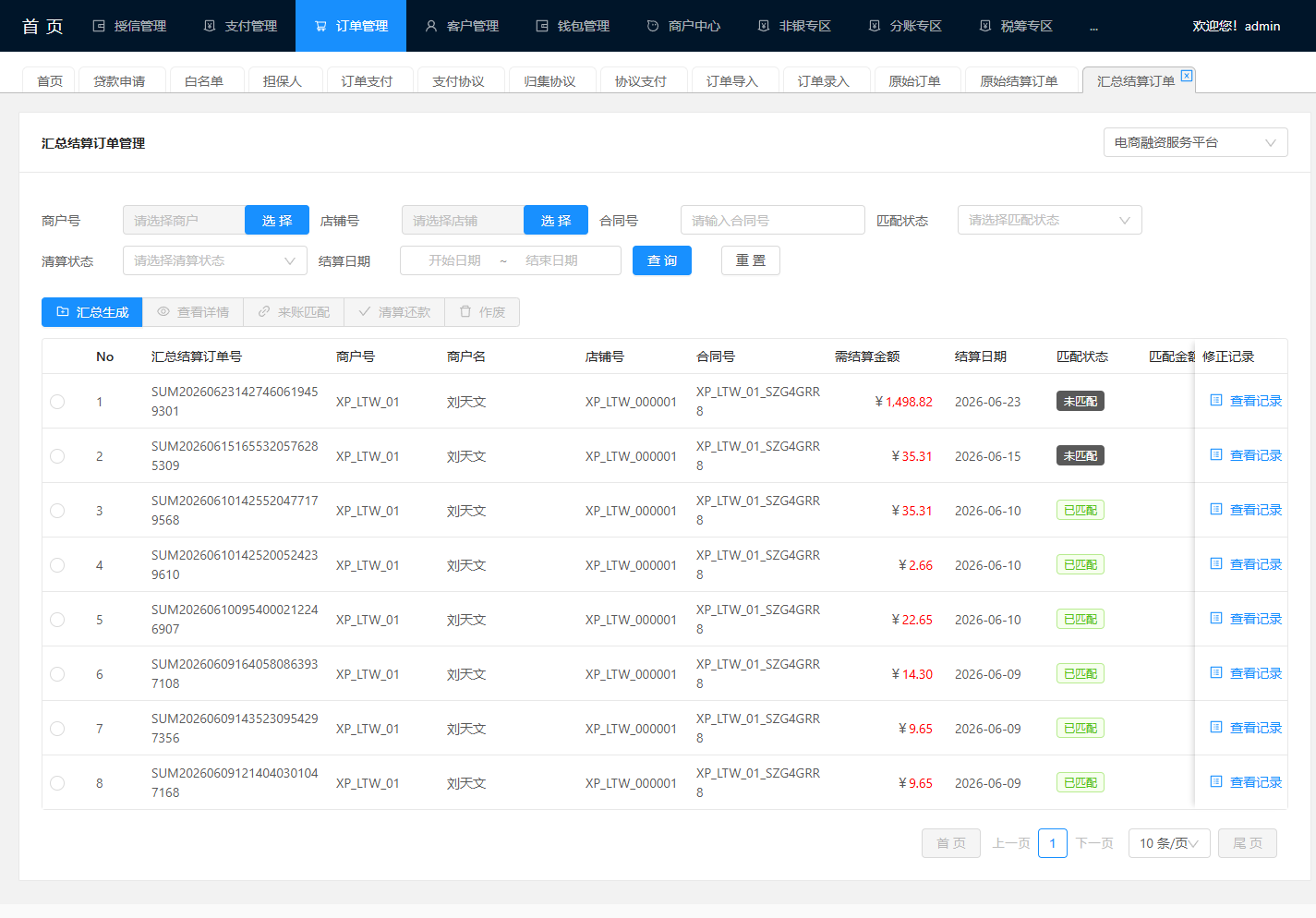
Task: Click the user icon for 客户管理
Action: coord(431,26)
